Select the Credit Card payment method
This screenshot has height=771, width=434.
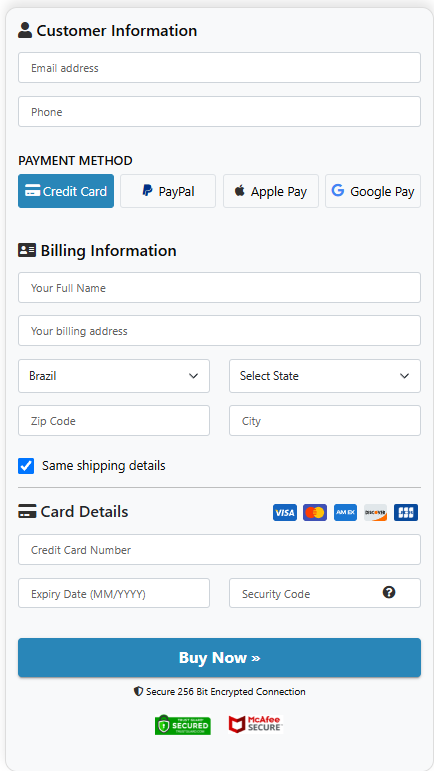[66, 191]
